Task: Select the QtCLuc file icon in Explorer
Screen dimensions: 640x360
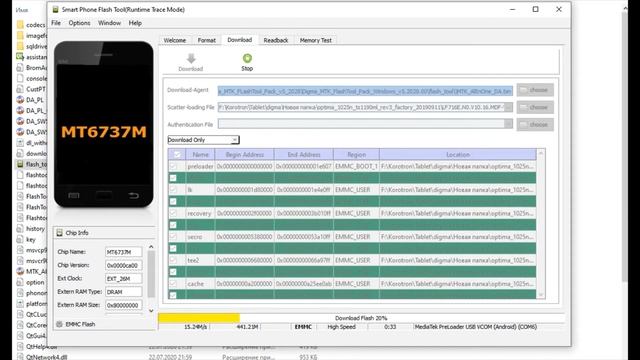Action: tap(20, 314)
